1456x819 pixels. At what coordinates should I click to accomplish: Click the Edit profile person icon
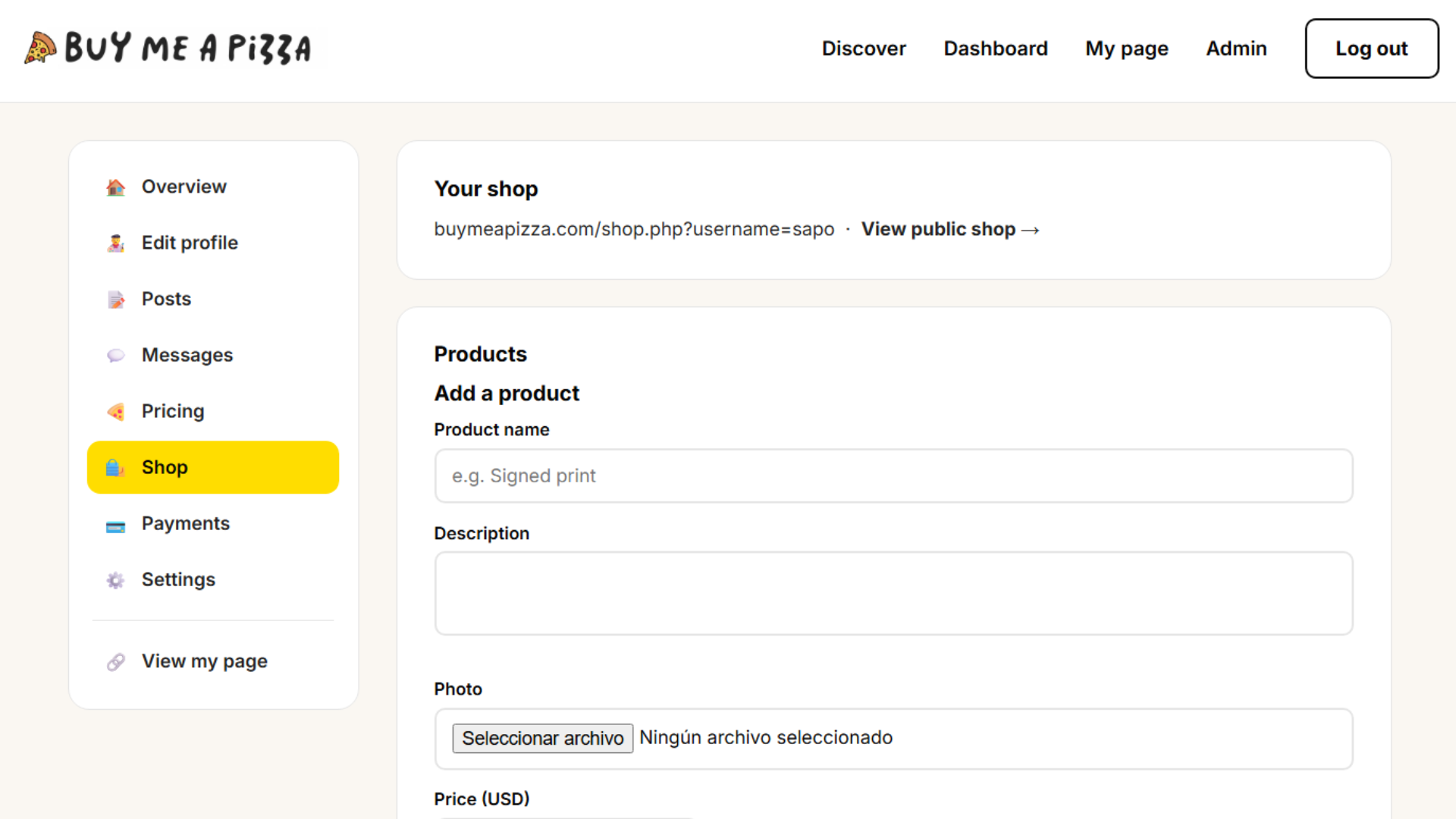click(x=115, y=243)
